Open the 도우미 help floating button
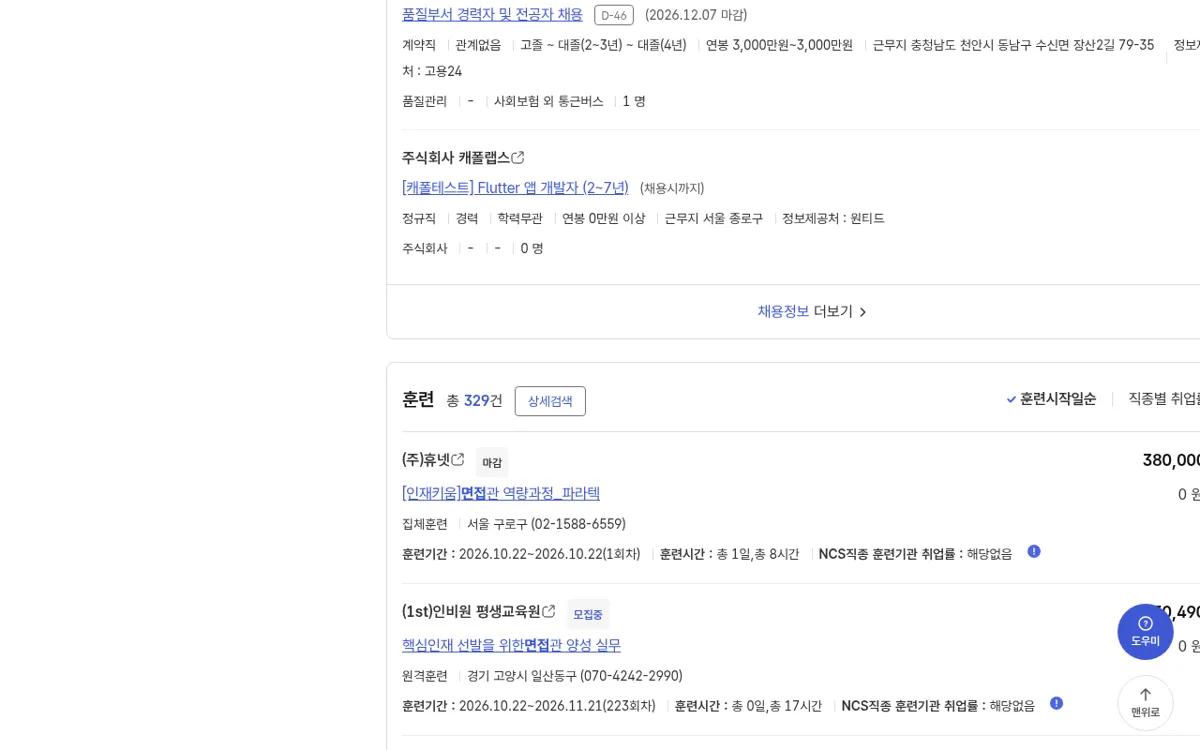1200x750 pixels. click(x=1145, y=631)
